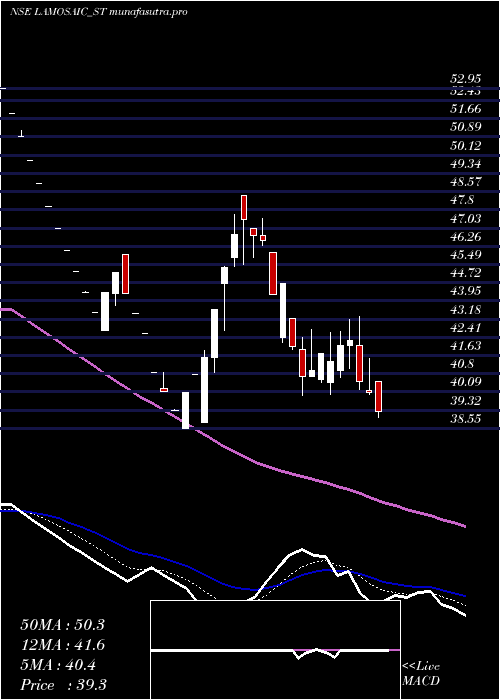Select the 40.09 price axis label
500x700 pixels.
466,383
